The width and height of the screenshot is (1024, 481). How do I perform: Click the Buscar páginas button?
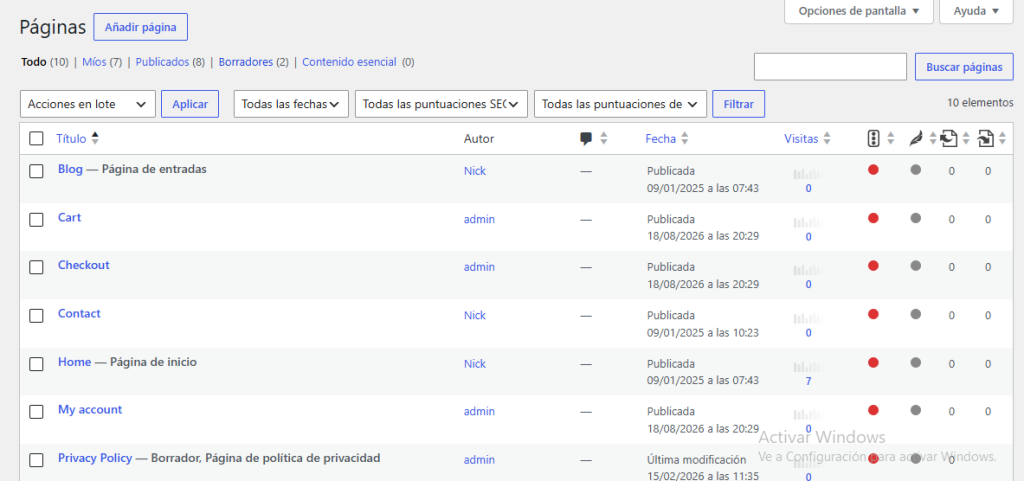coord(965,67)
